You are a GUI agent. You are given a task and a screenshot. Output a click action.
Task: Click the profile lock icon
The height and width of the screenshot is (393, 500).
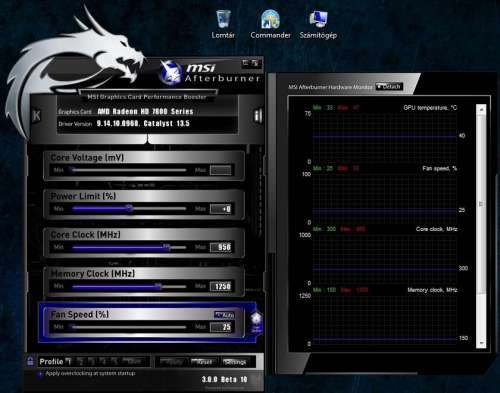(30, 361)
